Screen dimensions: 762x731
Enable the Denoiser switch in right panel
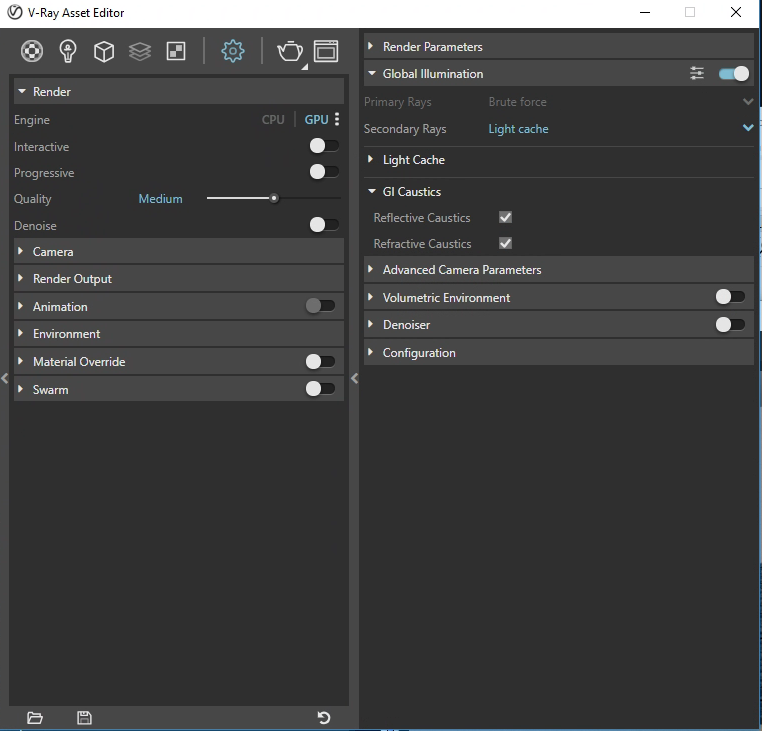[x=730, y=324]
